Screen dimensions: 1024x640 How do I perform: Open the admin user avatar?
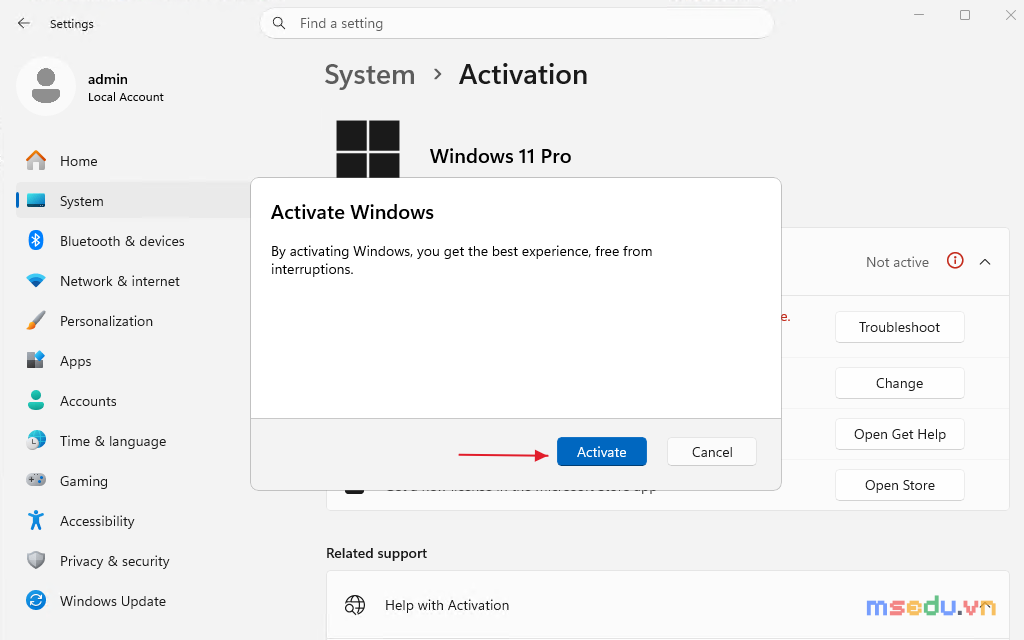46,86
